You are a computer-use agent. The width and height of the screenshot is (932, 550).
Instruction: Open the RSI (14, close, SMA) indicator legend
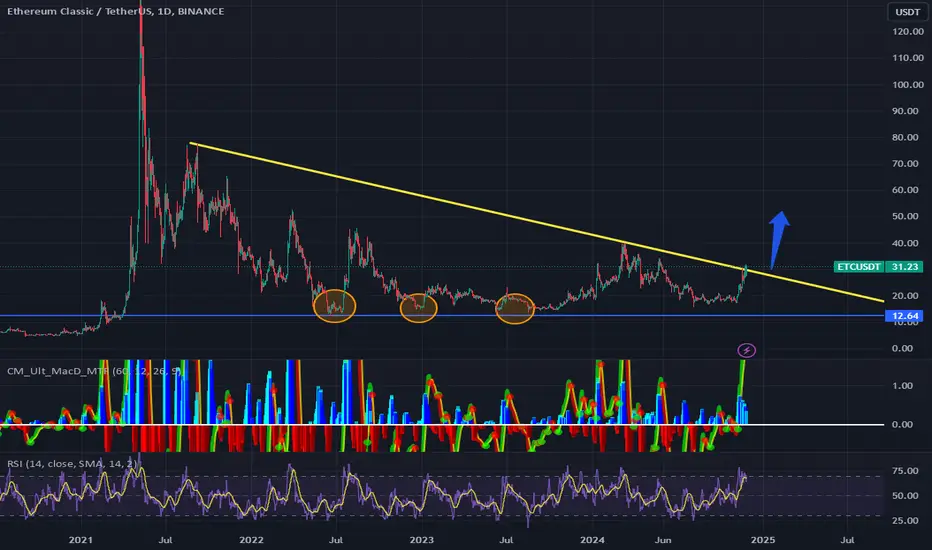pos(72,463)
